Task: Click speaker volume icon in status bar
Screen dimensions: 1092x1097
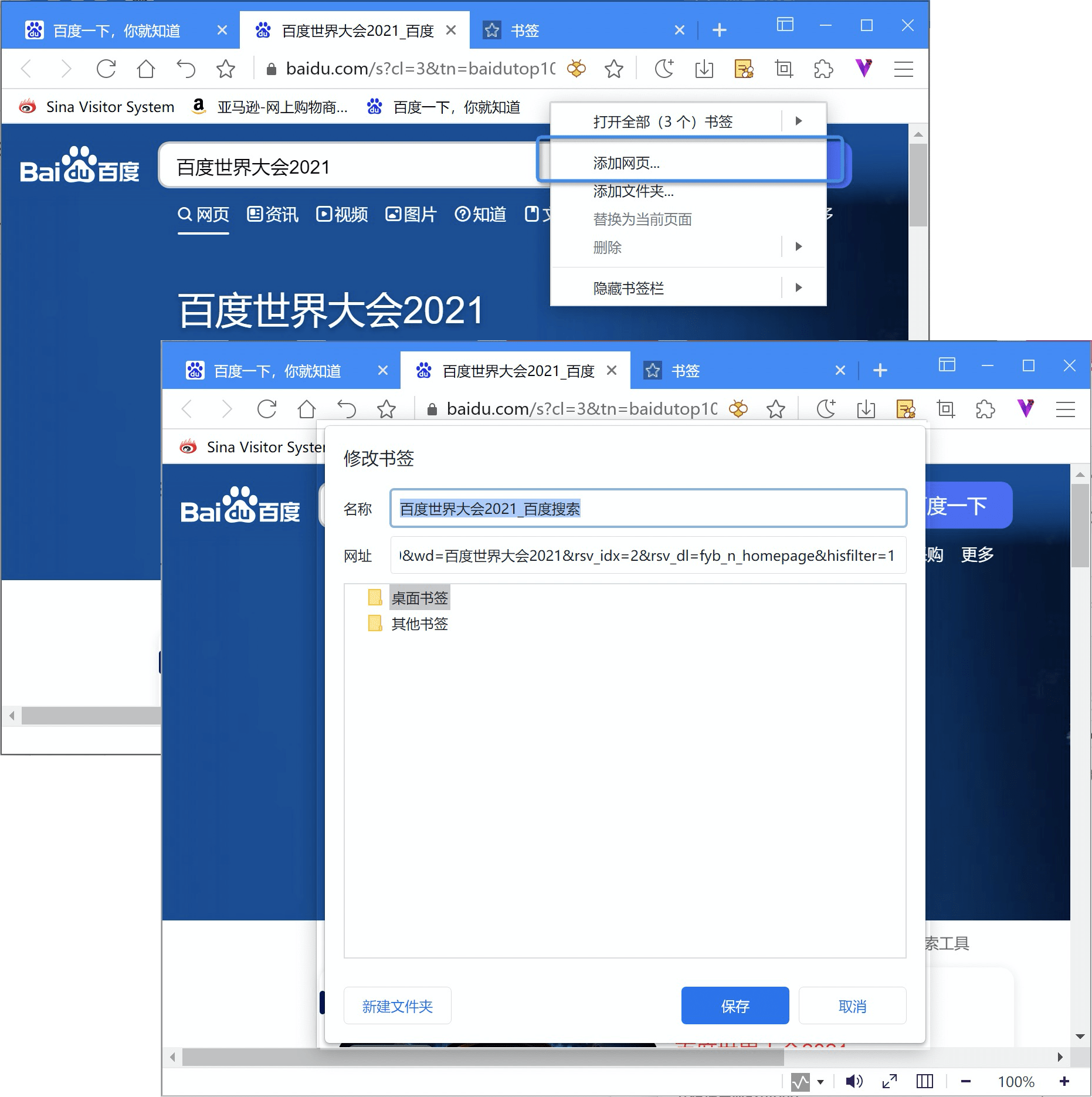Action: 854,1081
